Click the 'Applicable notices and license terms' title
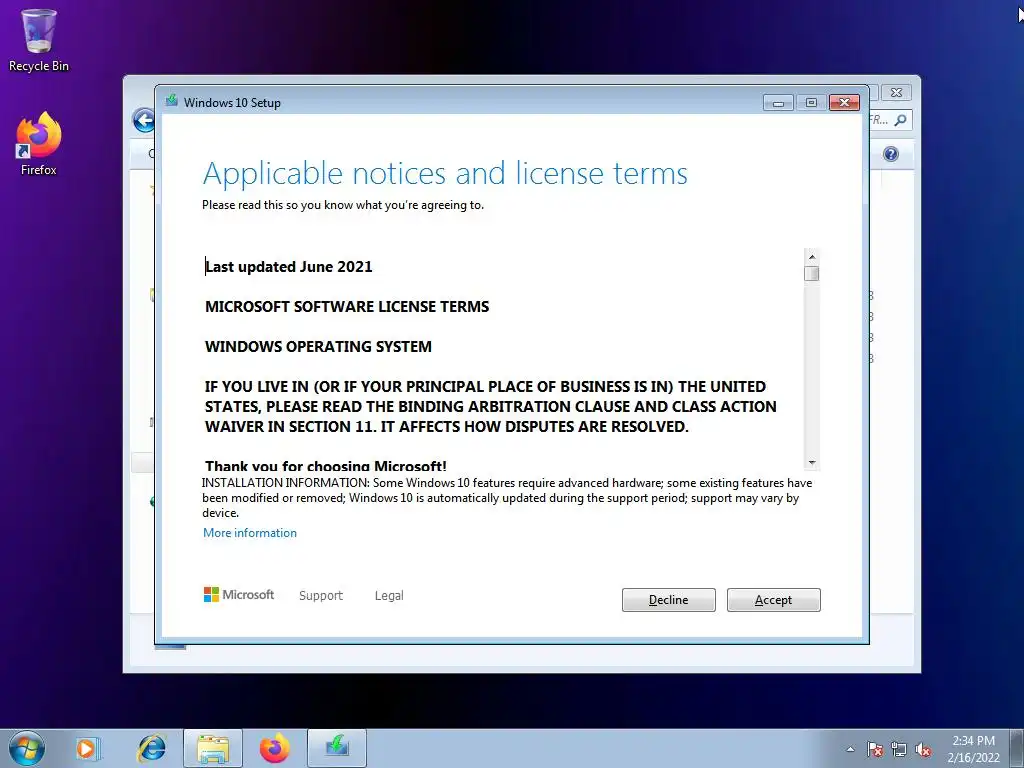This screenshot has width=1024, height=768. pos(445,174)
